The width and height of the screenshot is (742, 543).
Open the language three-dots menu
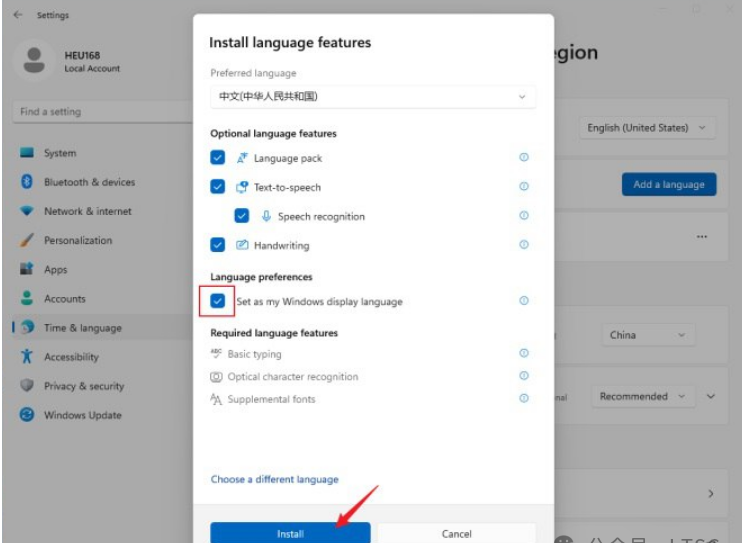tap(702, 236)
